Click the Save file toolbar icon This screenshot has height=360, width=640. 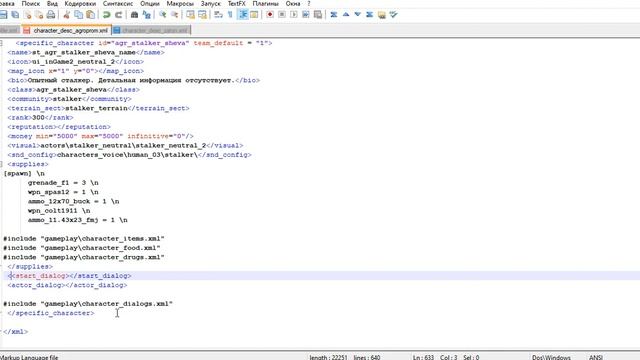[3, 15]
